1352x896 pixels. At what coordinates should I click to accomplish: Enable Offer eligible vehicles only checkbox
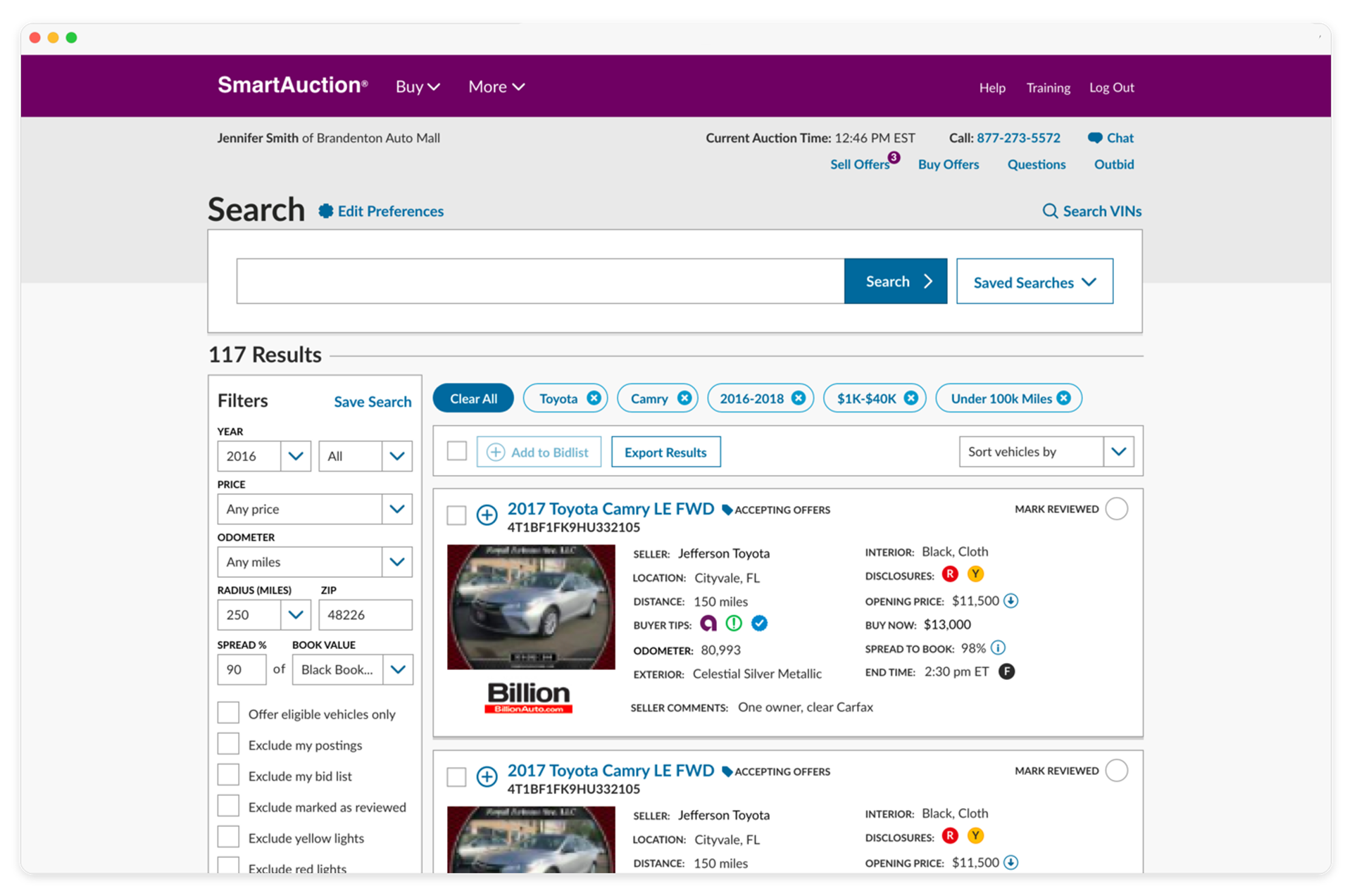[x=228, y=713]
